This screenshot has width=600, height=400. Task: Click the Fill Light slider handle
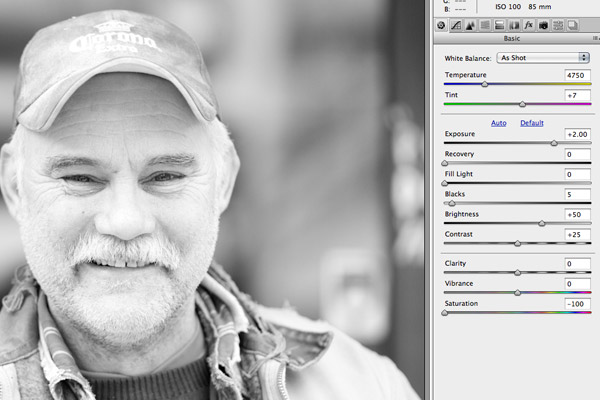tap(445, 183)
